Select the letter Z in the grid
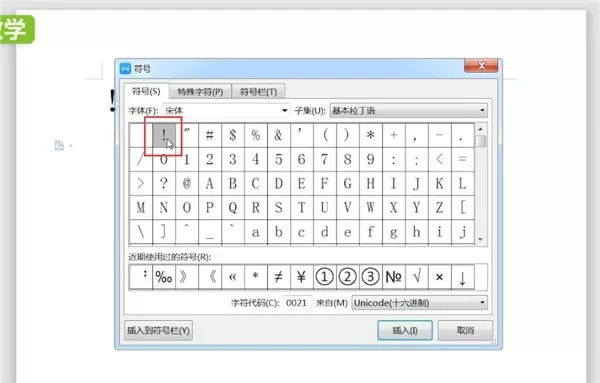The image size is (600, 383). 439,208
